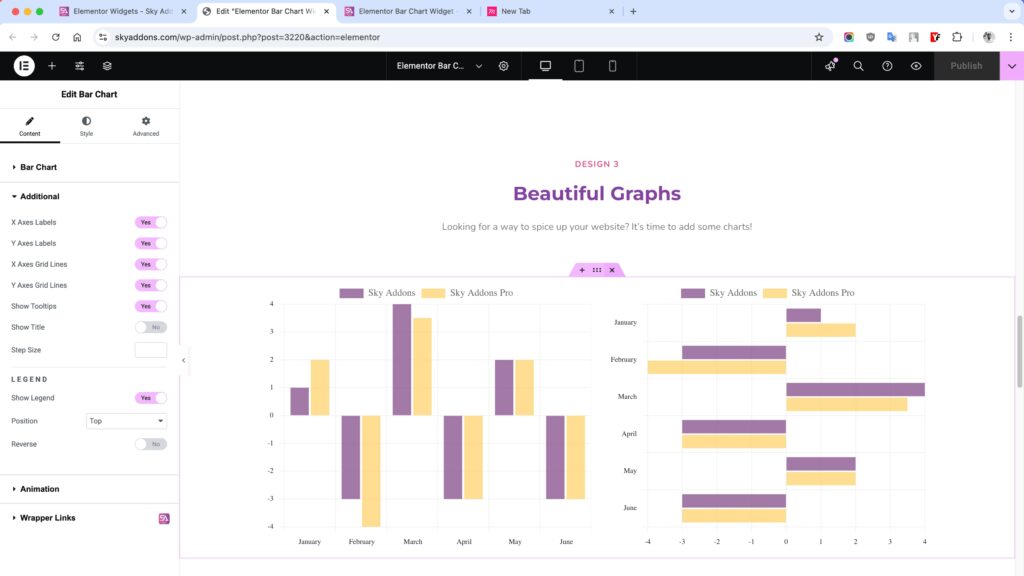Open What's New megaphone icon
The image size is (1024, 576).
(830, 66)
